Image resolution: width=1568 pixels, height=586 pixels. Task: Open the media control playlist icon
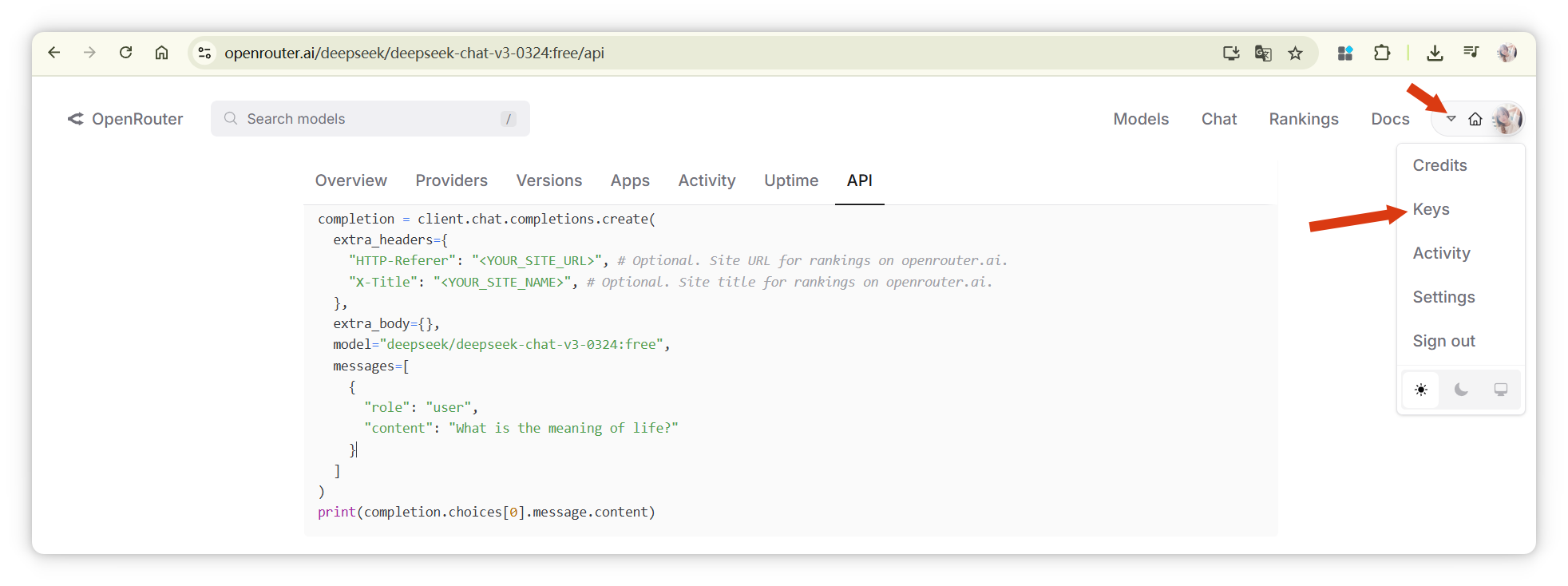pyautogui.click(x=1471, y=53)
